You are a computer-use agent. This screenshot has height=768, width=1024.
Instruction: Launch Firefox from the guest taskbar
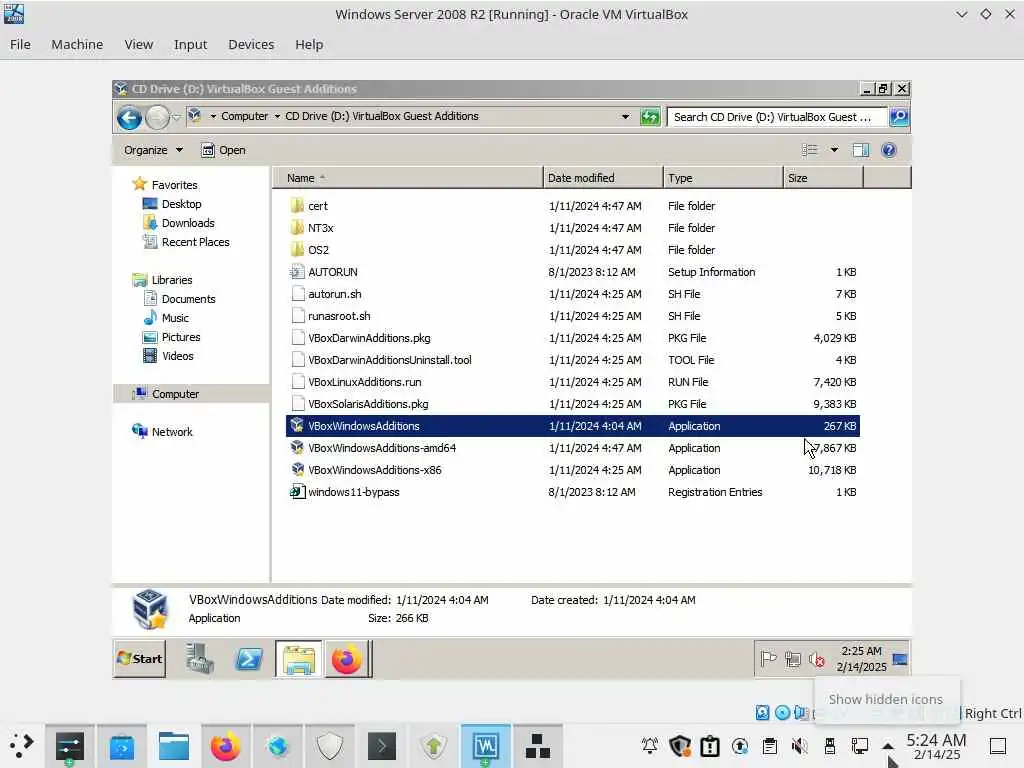(347, 660)
